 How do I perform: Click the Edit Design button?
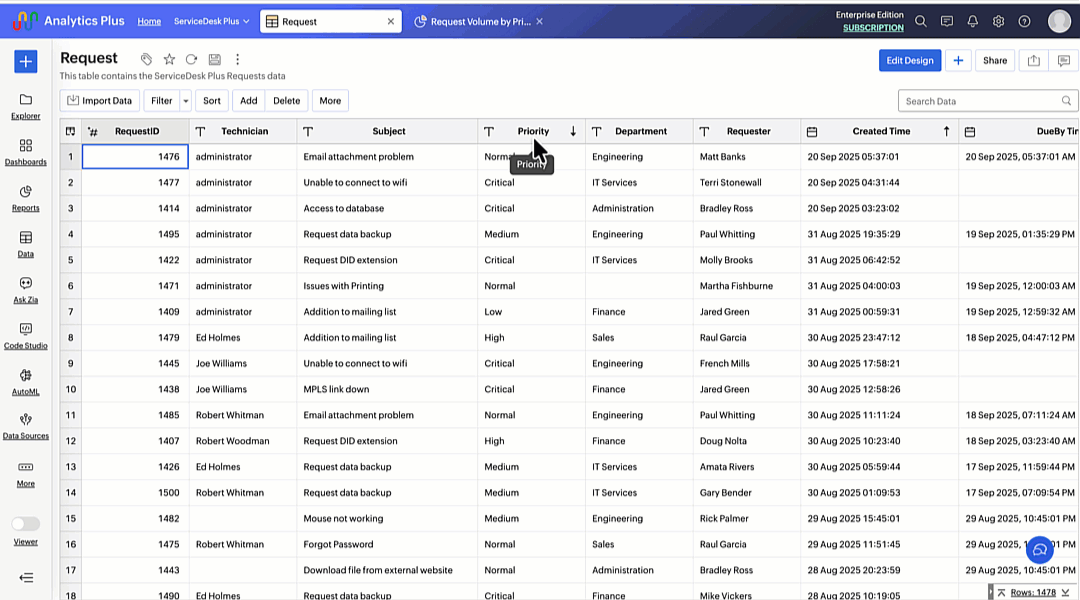pos(909,60)
